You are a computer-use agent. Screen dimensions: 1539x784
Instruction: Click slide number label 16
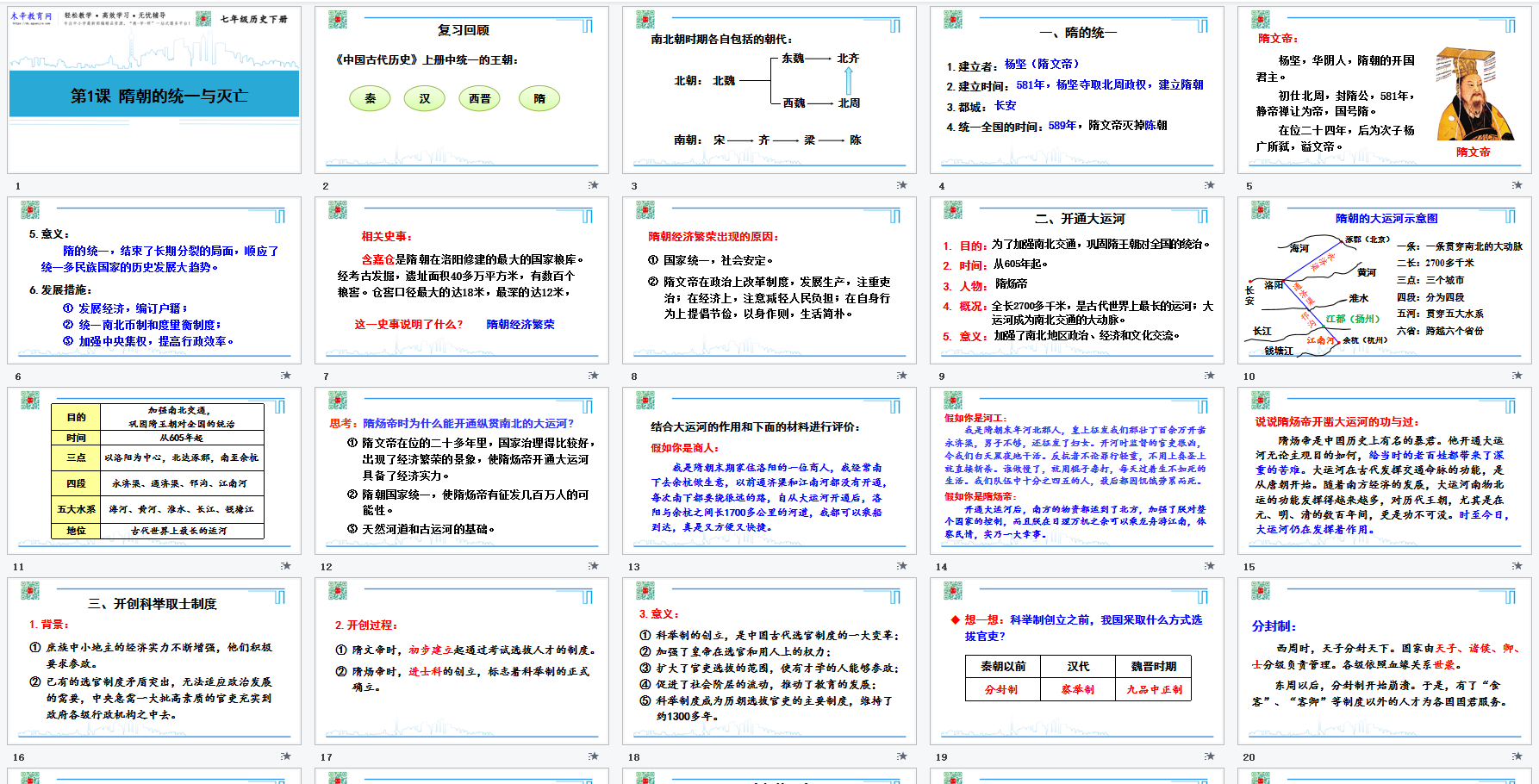coord(19,757)
